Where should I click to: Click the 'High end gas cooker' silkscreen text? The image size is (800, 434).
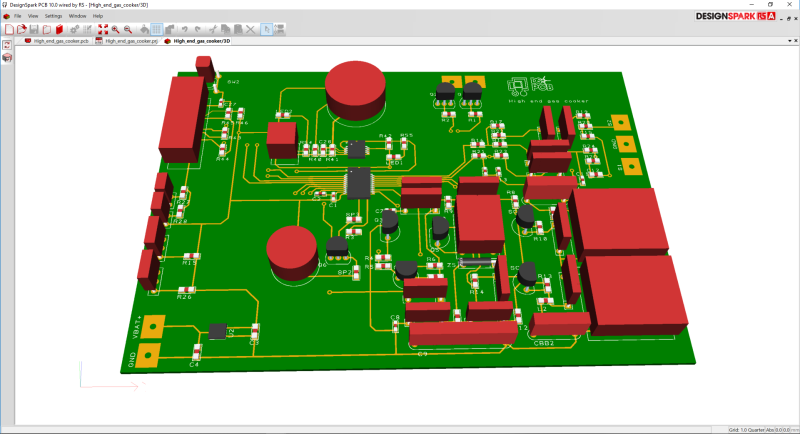coord(548,101)
